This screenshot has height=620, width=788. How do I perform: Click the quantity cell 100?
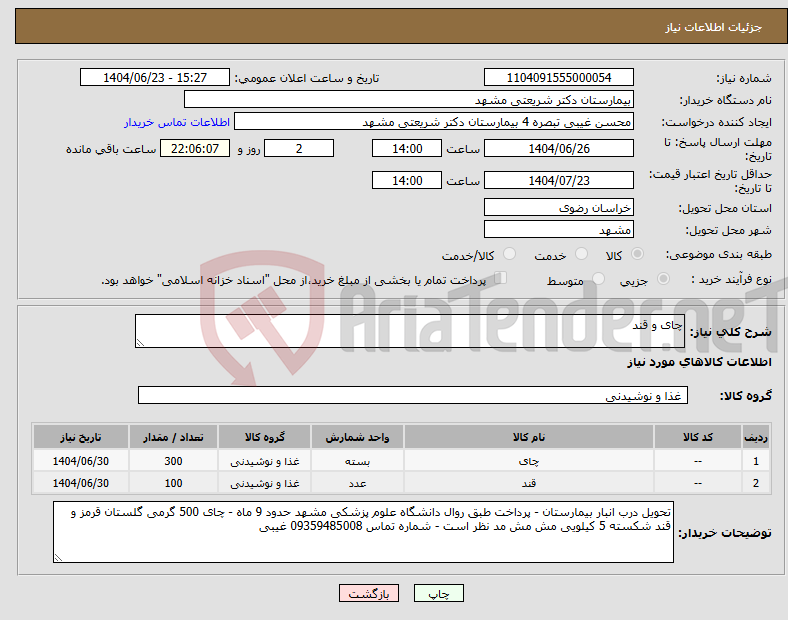pyautogui.click(x=173, y=483)
